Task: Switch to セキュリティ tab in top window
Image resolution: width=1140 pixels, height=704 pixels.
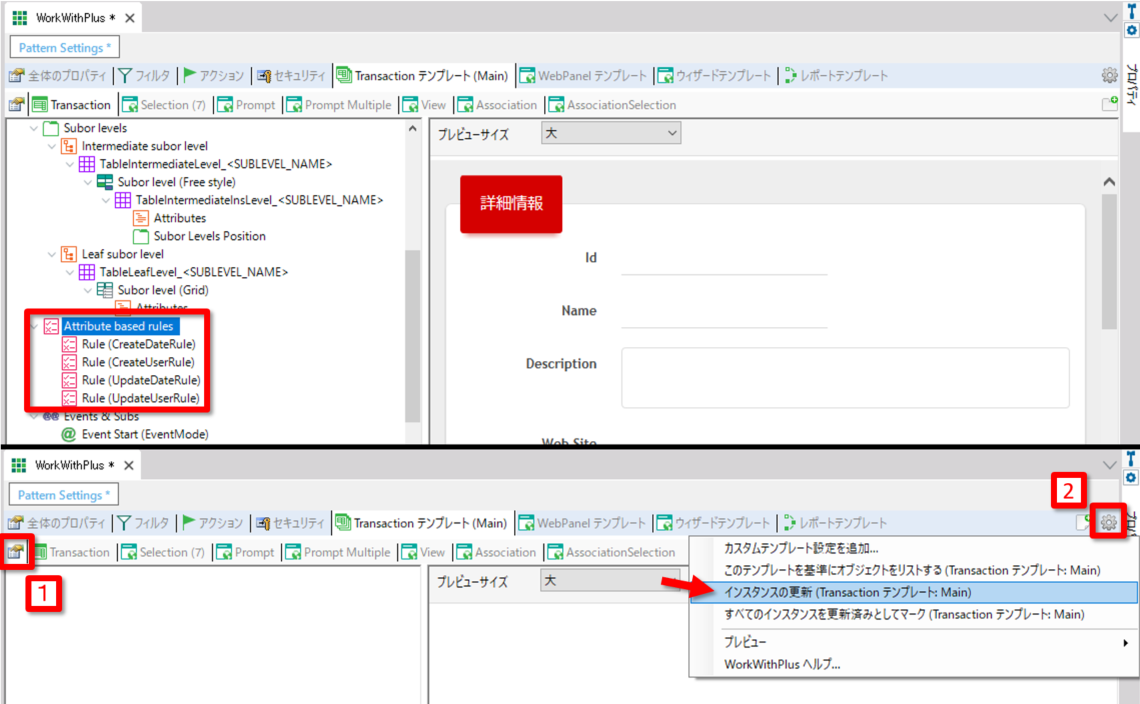Action: (292, 76)
